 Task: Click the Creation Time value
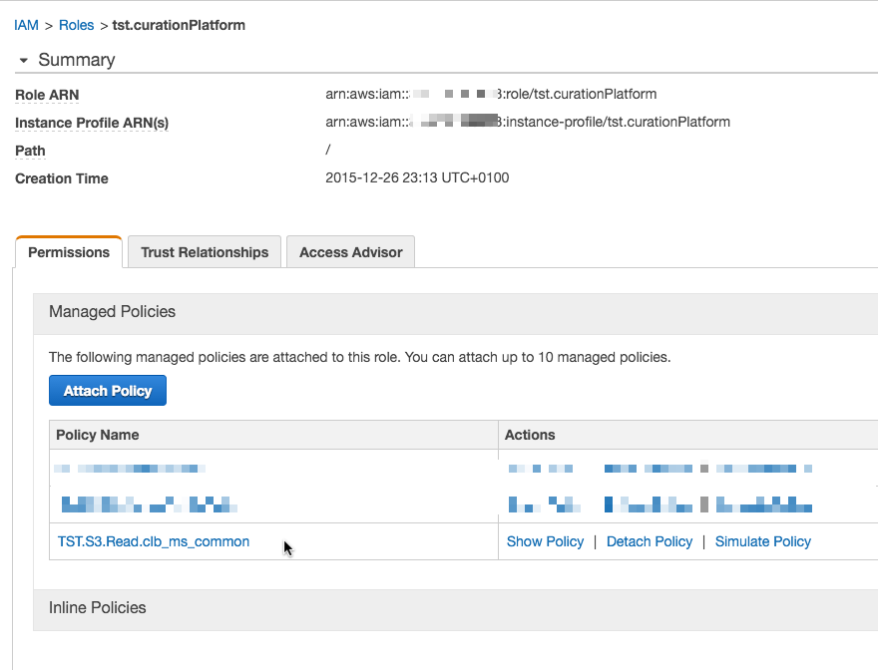coord(417,178)
